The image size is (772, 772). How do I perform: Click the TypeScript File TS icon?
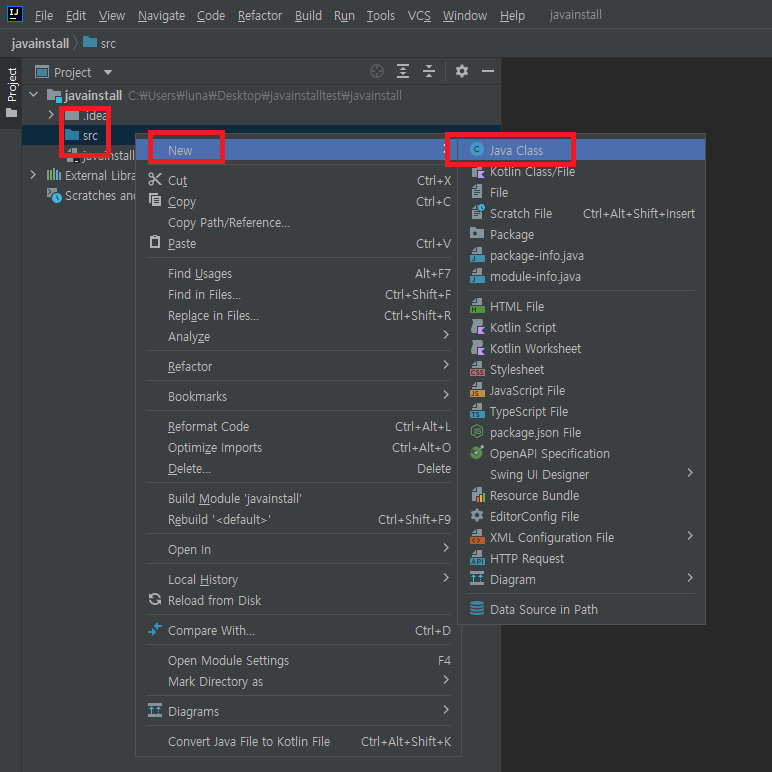click(477, 411)
